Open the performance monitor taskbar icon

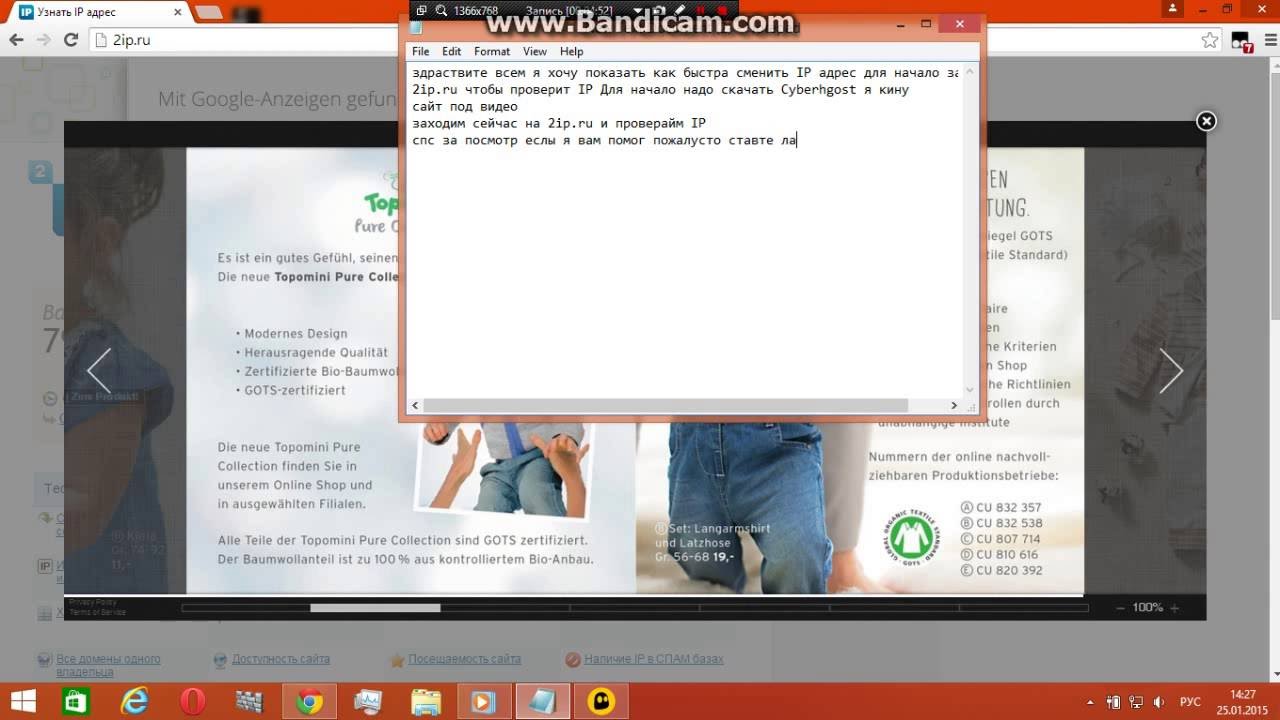click(367, 701)
